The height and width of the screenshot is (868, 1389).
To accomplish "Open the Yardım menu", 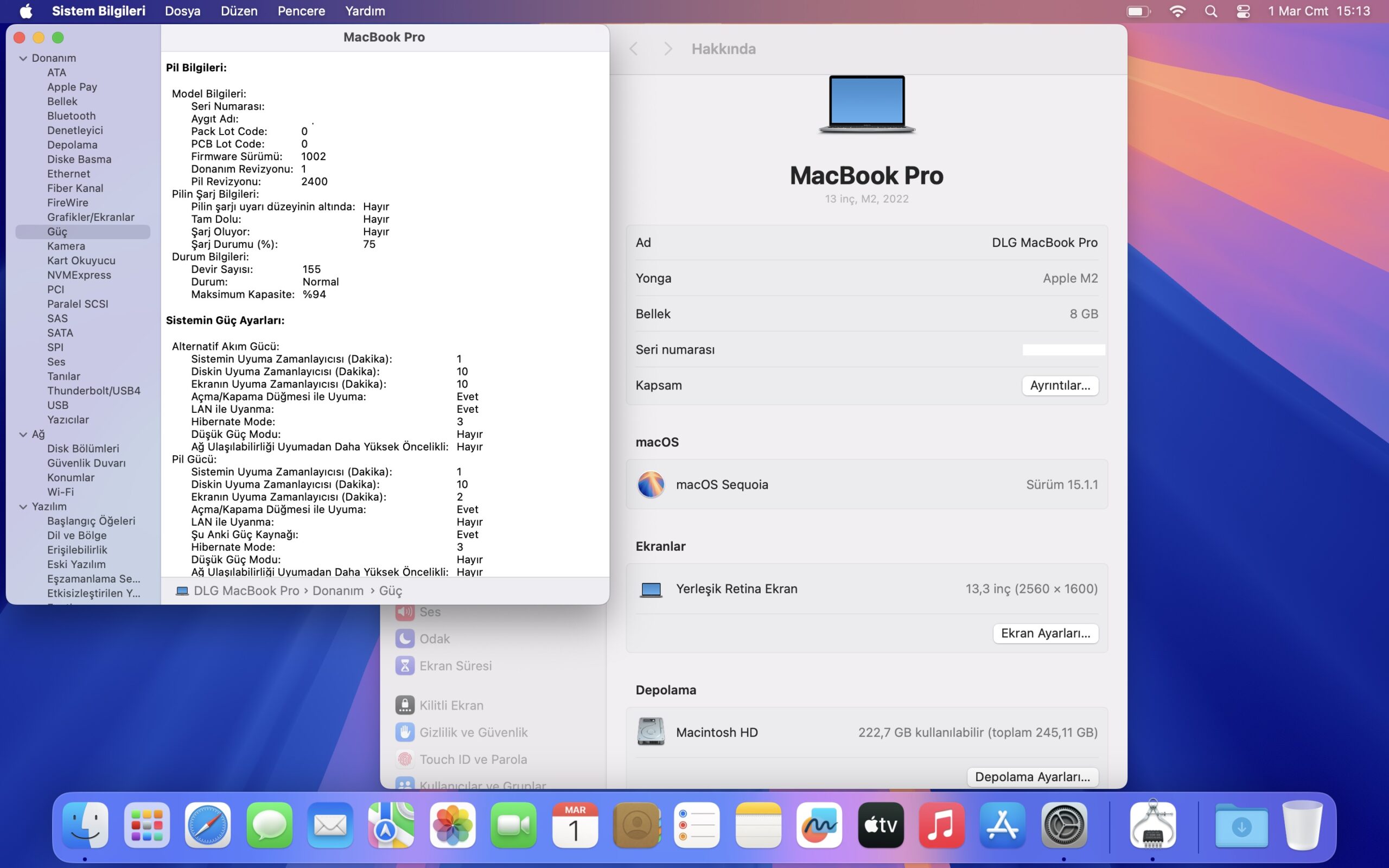I will [x=365, y=11].
